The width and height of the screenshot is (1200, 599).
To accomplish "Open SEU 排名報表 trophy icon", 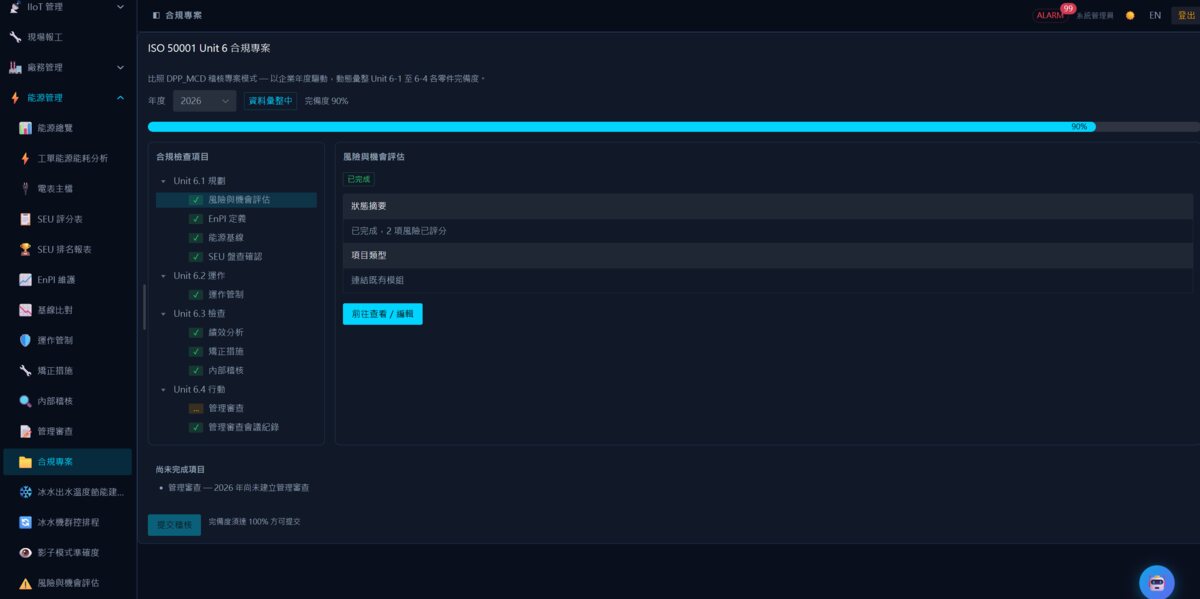I will (25, 249).
